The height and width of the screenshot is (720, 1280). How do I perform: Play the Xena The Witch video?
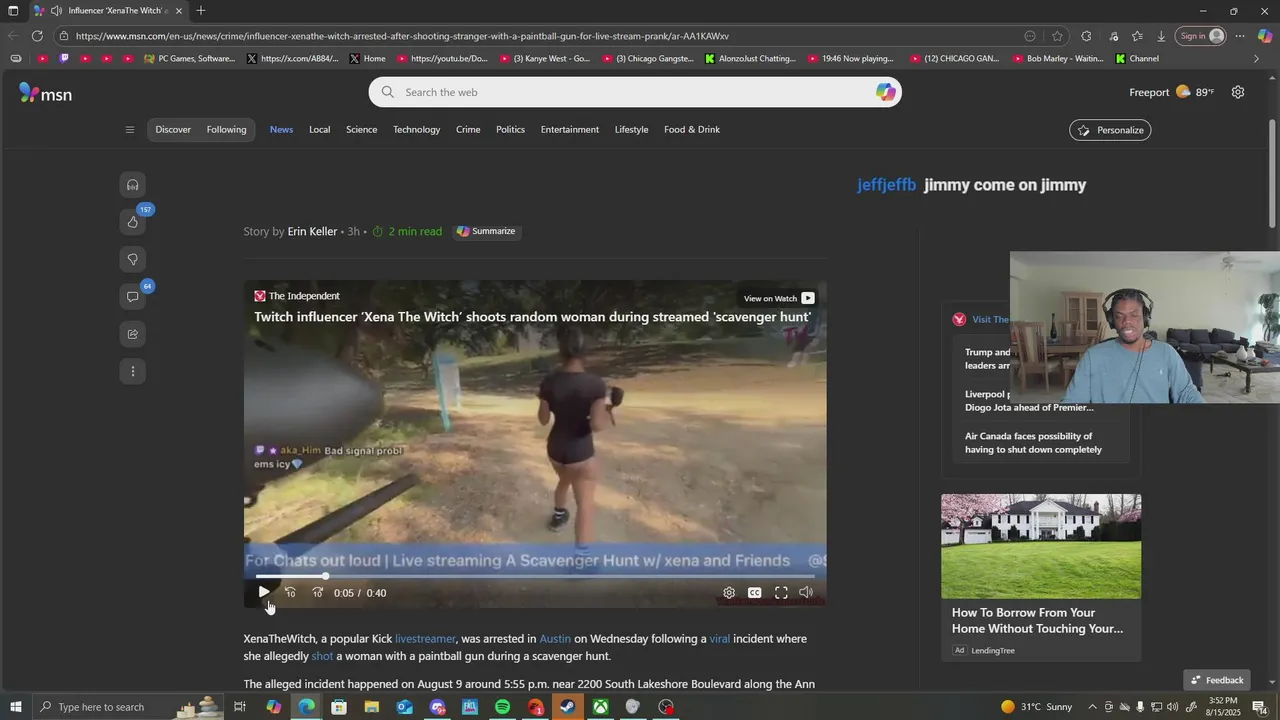[x=263, y=592]
